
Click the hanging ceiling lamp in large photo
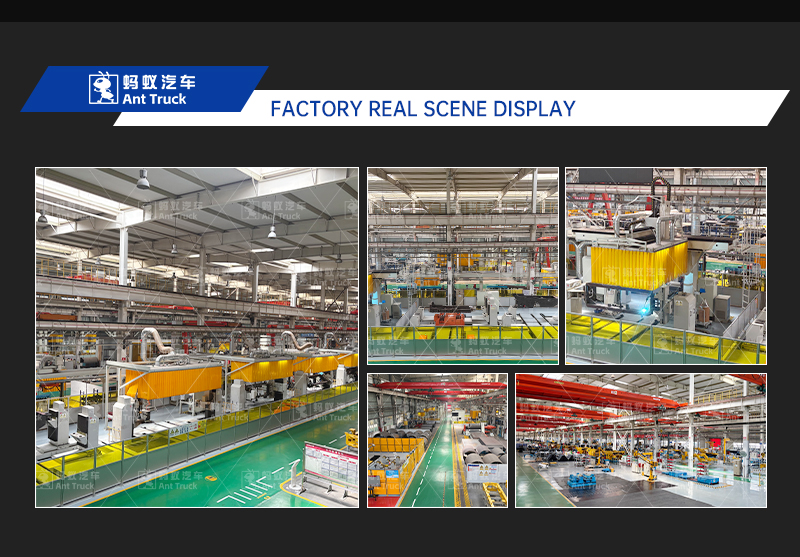click(x=143, y=180)
